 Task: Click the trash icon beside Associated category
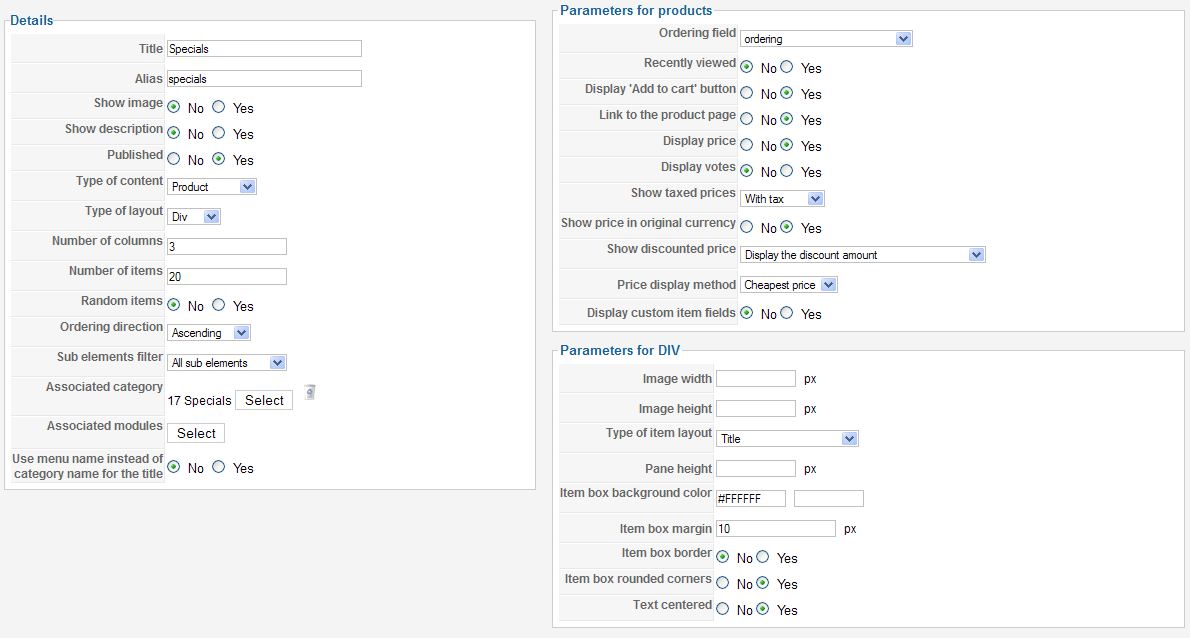pos(310,392)
